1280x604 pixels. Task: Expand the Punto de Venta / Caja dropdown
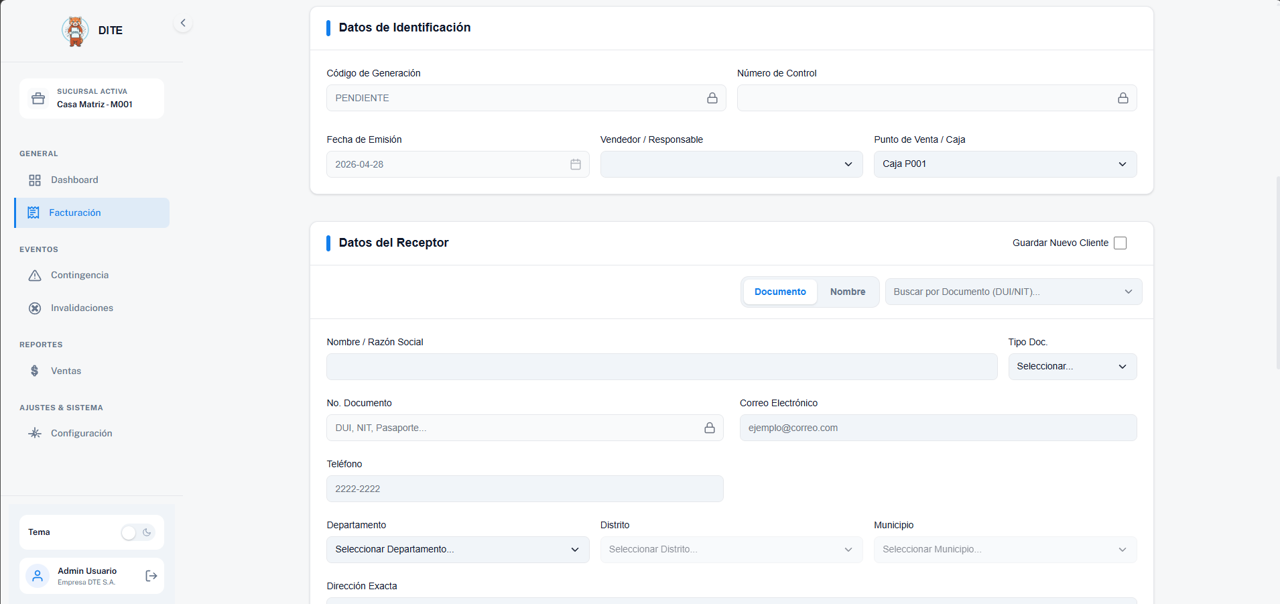(x=1004, y=164)
